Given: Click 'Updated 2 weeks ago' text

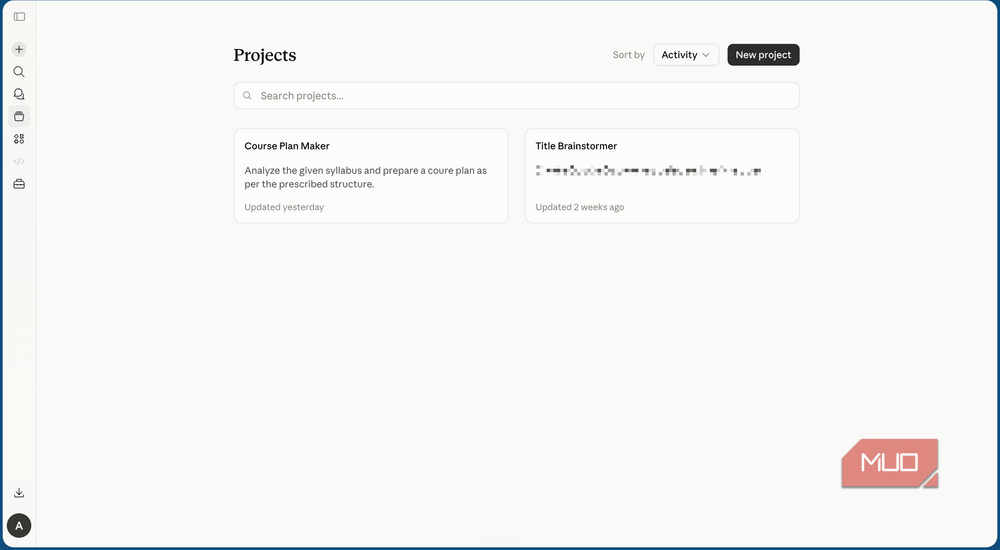Looking at the screenshot, I should (579, 207).
